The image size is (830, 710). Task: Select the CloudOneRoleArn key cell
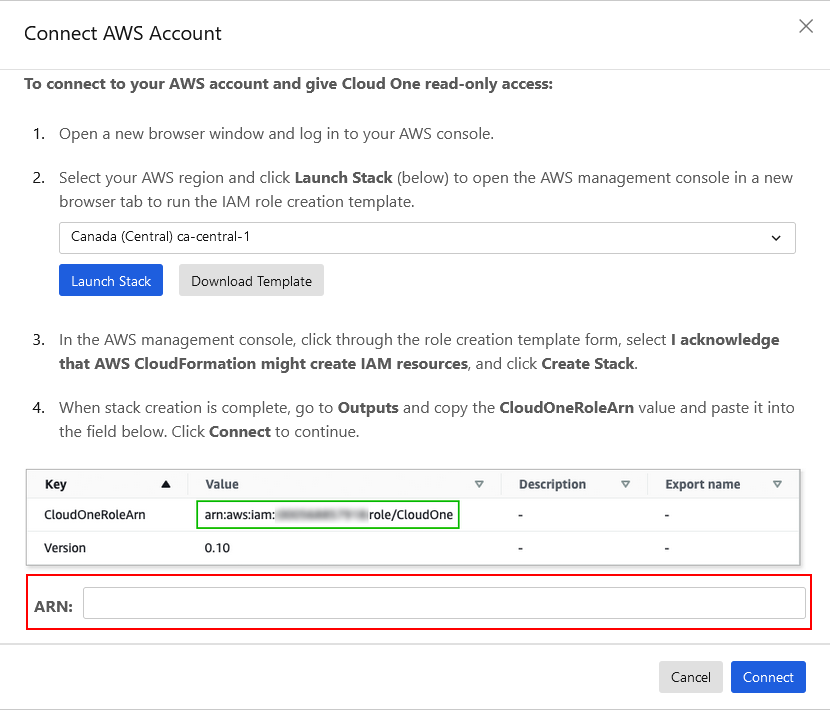point(95,515)
